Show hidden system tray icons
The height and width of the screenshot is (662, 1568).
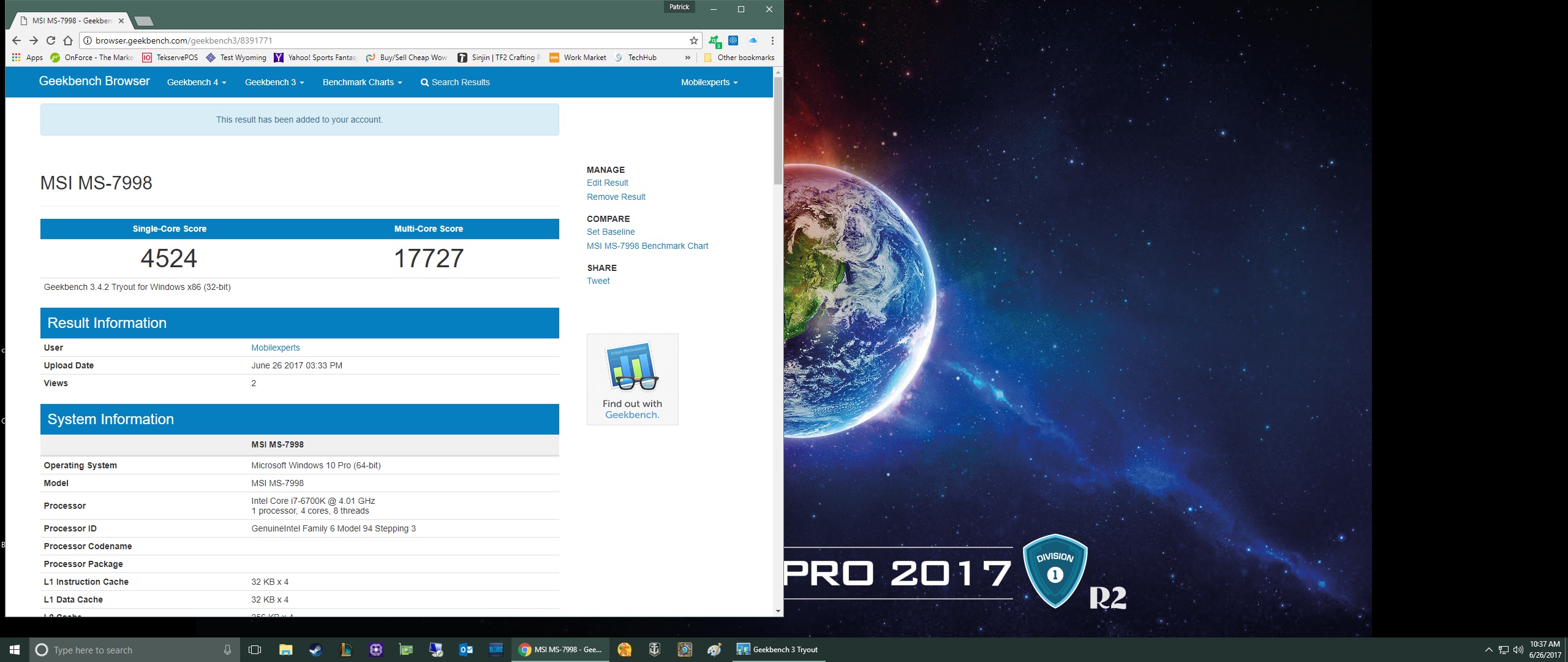(1489, 650)
